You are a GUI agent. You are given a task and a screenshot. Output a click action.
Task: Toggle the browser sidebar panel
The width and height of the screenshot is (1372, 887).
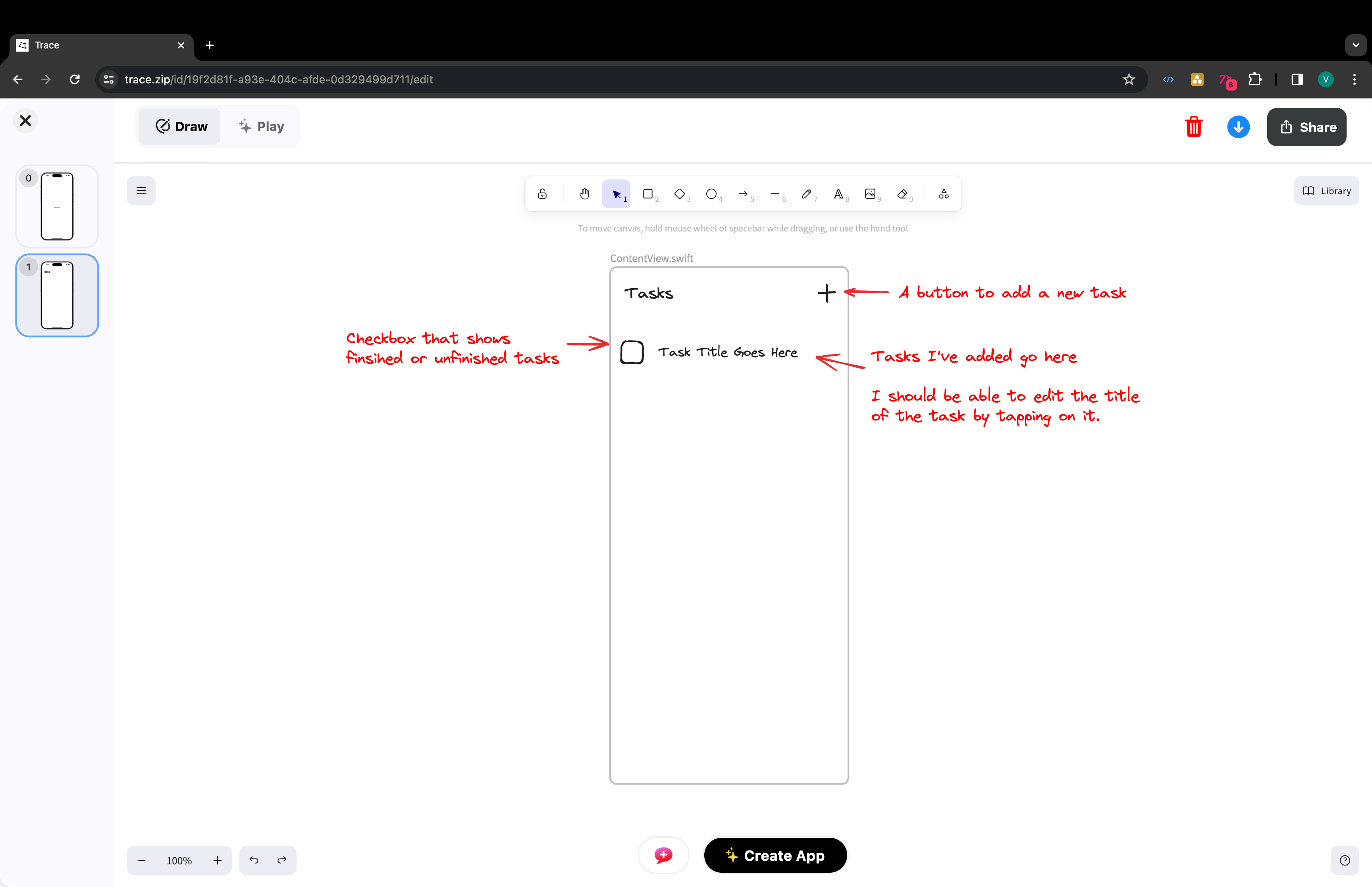pos(1297,79)
